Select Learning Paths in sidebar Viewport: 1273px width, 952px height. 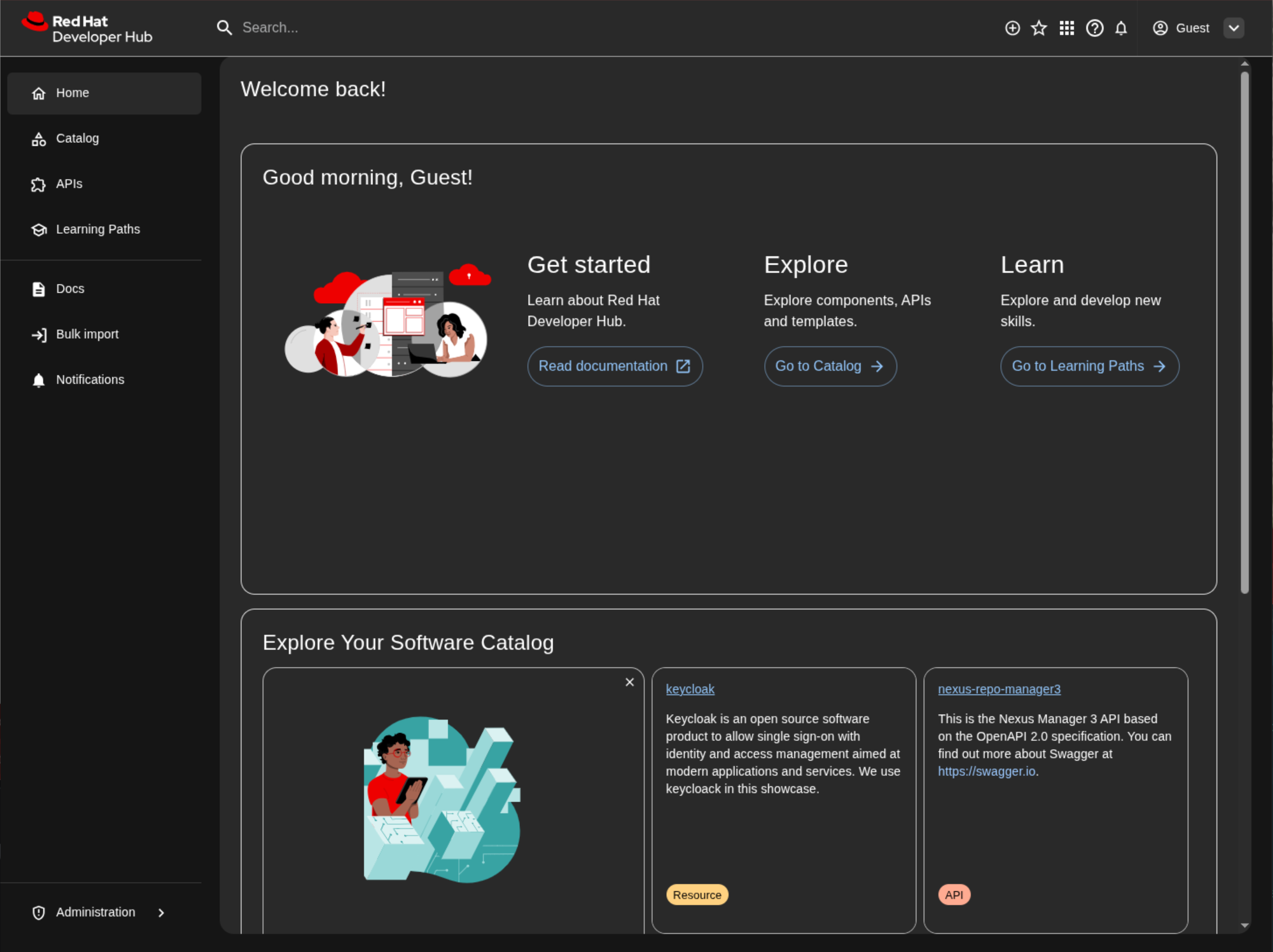[x=98, y=230]
